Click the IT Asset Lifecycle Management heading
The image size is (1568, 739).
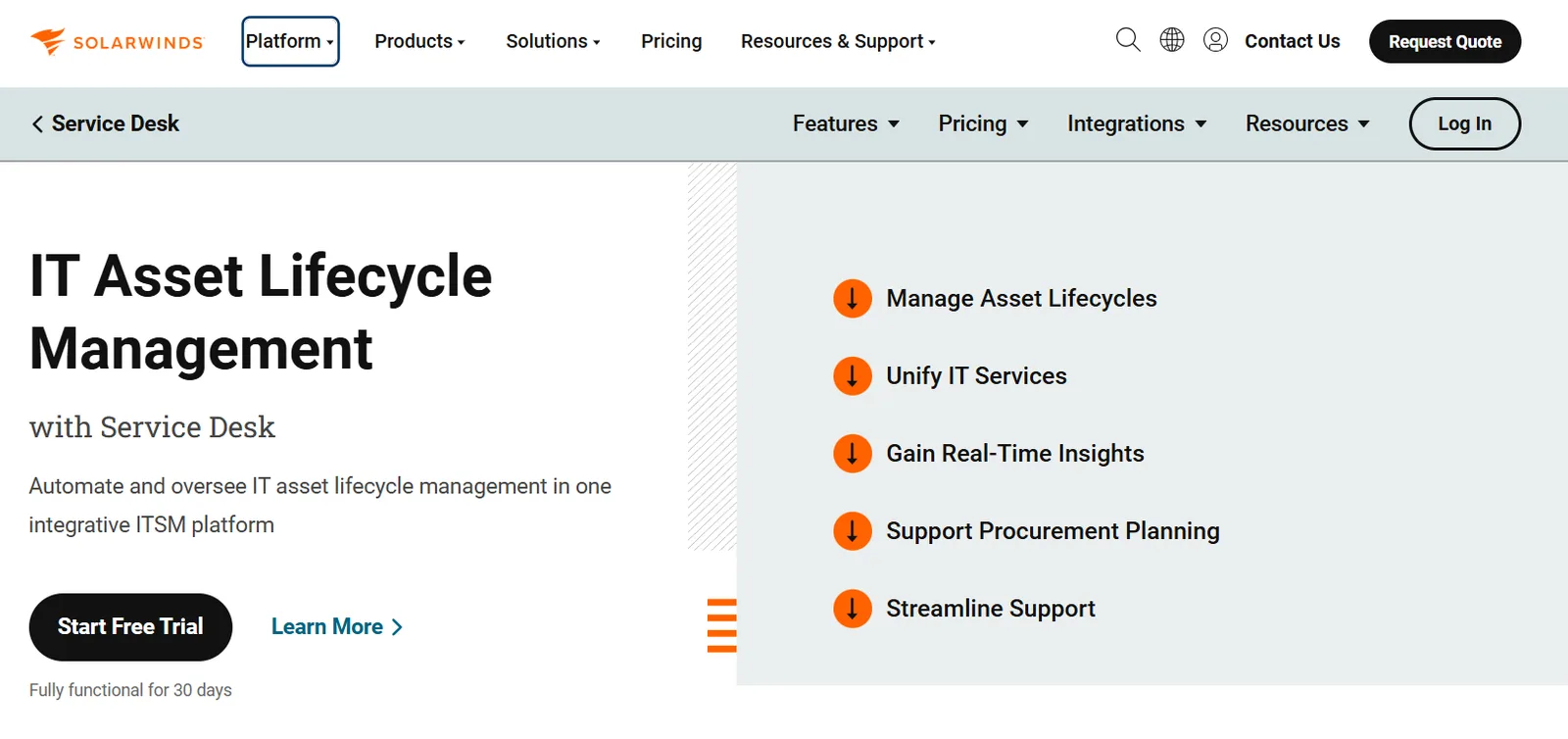point(261,312)
